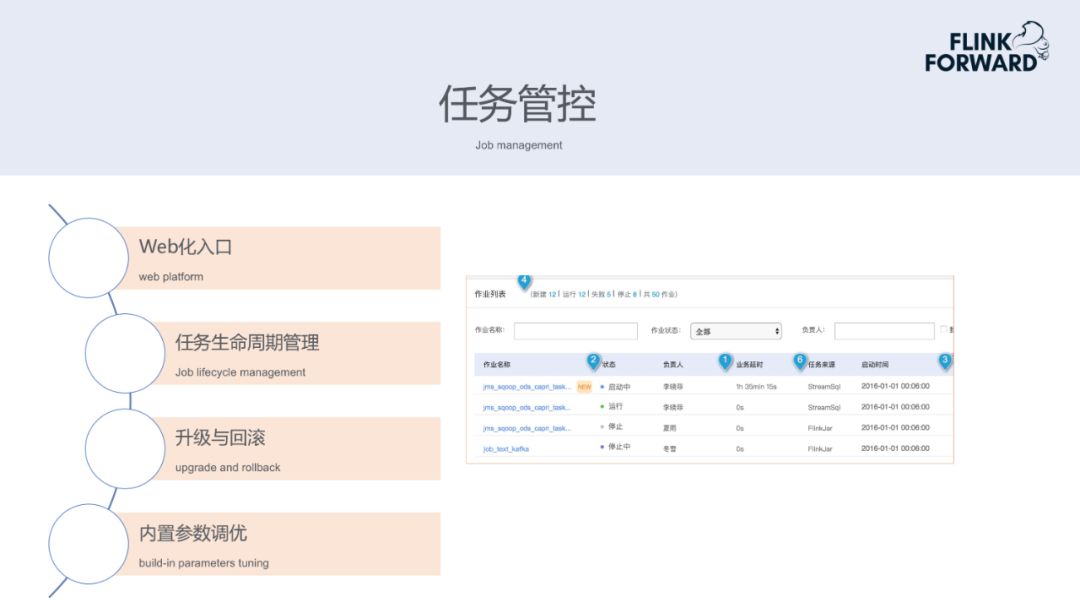
Task: Open the jms_sqoop job with status 停止
Action: (527, 428)
